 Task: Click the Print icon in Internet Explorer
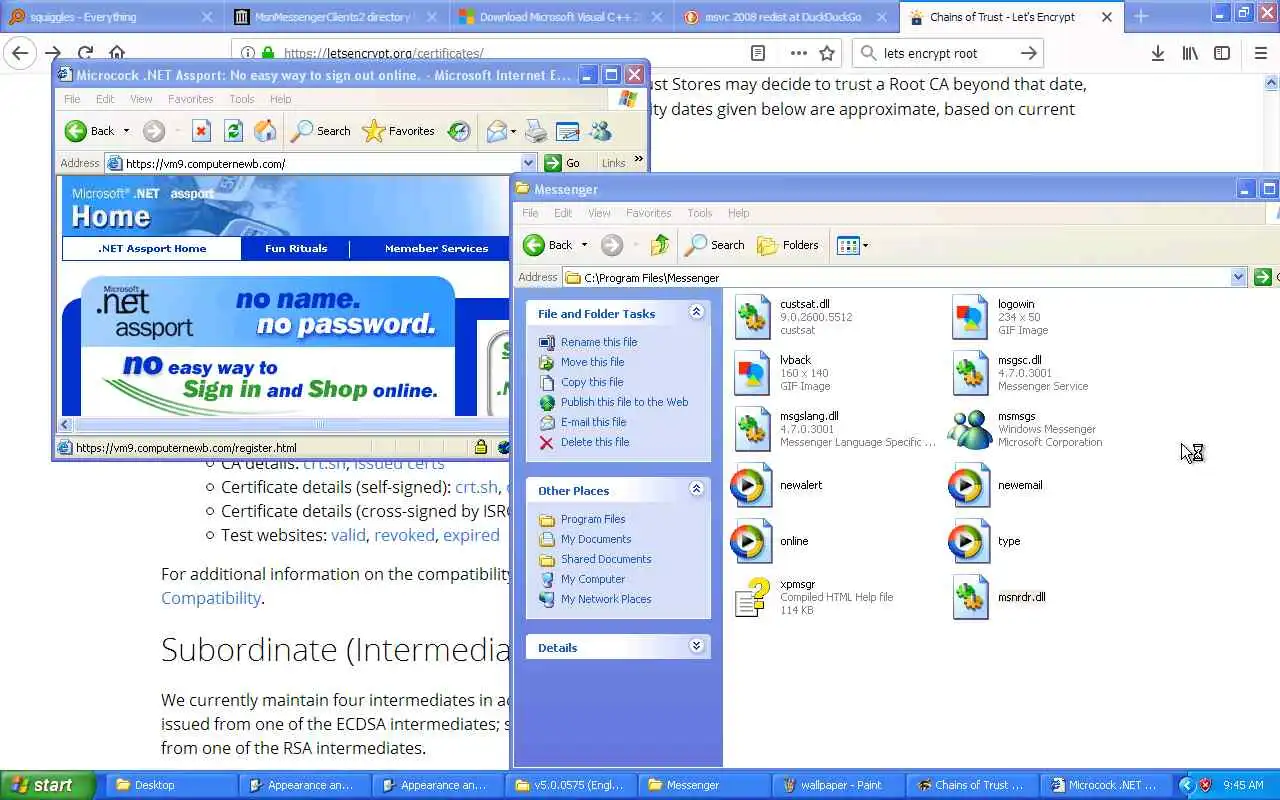tap(536, 131)
